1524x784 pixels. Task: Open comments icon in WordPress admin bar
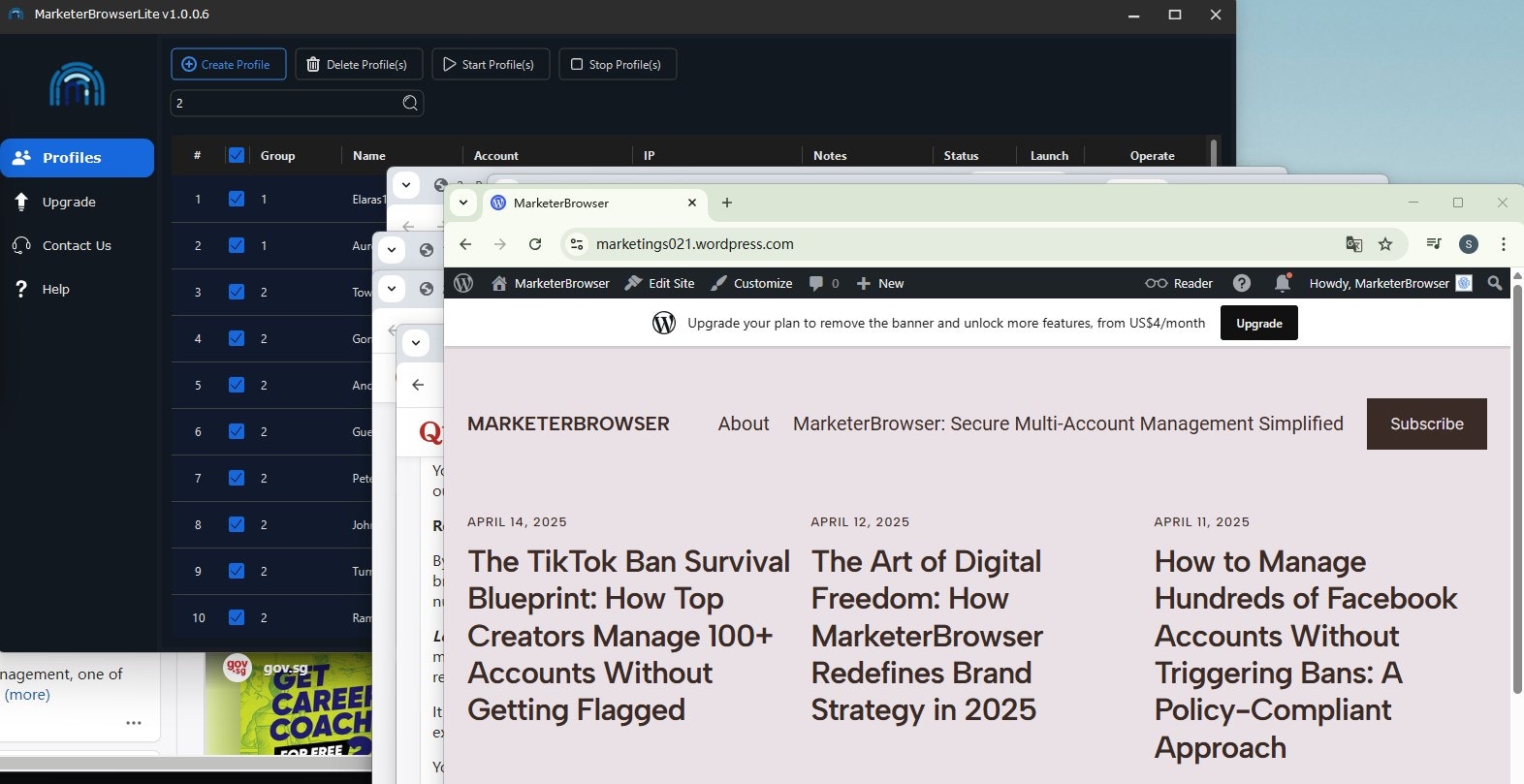tap(824, 283)
